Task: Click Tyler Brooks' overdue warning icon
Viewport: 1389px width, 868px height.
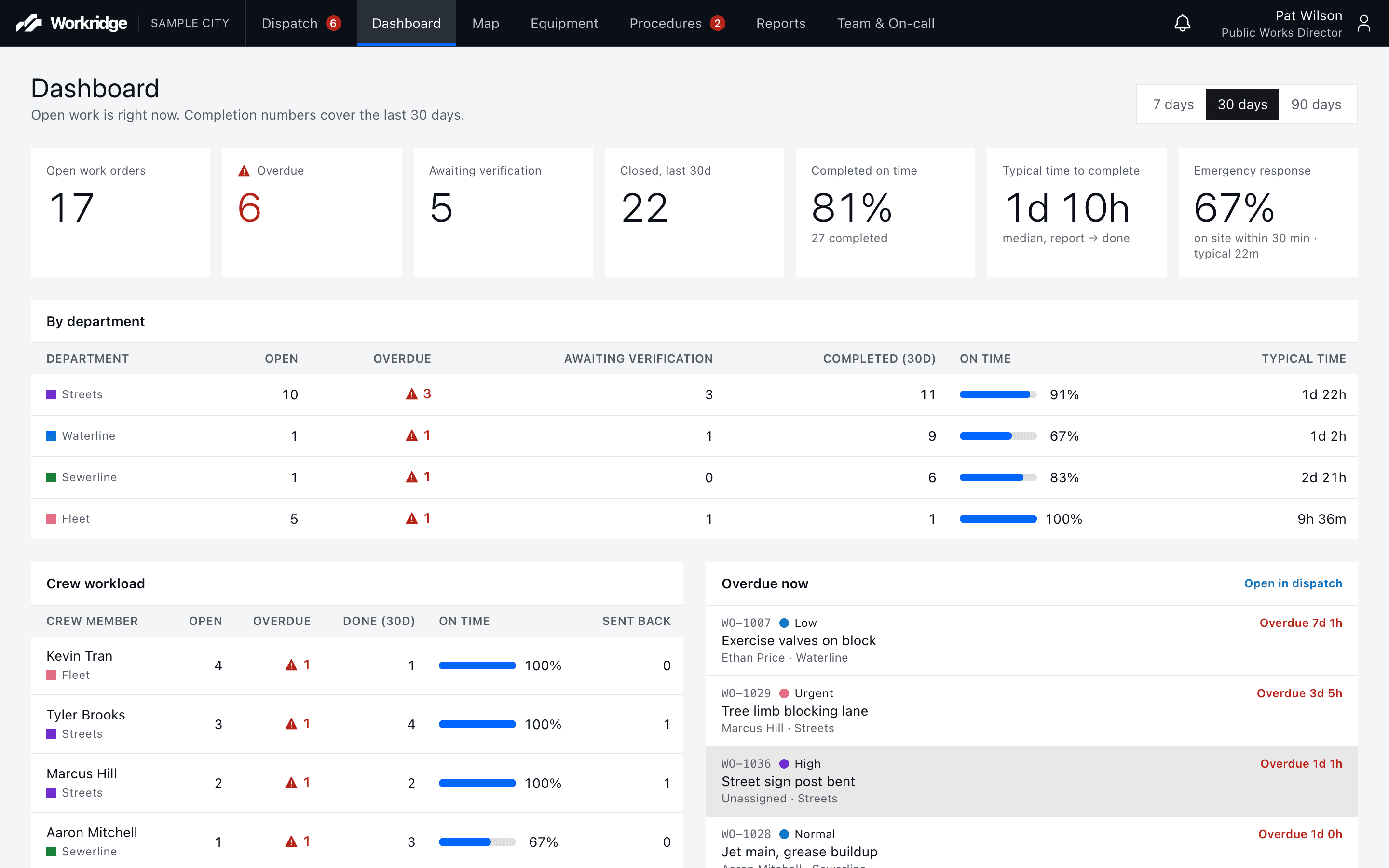Action: [x=292, y=723]
